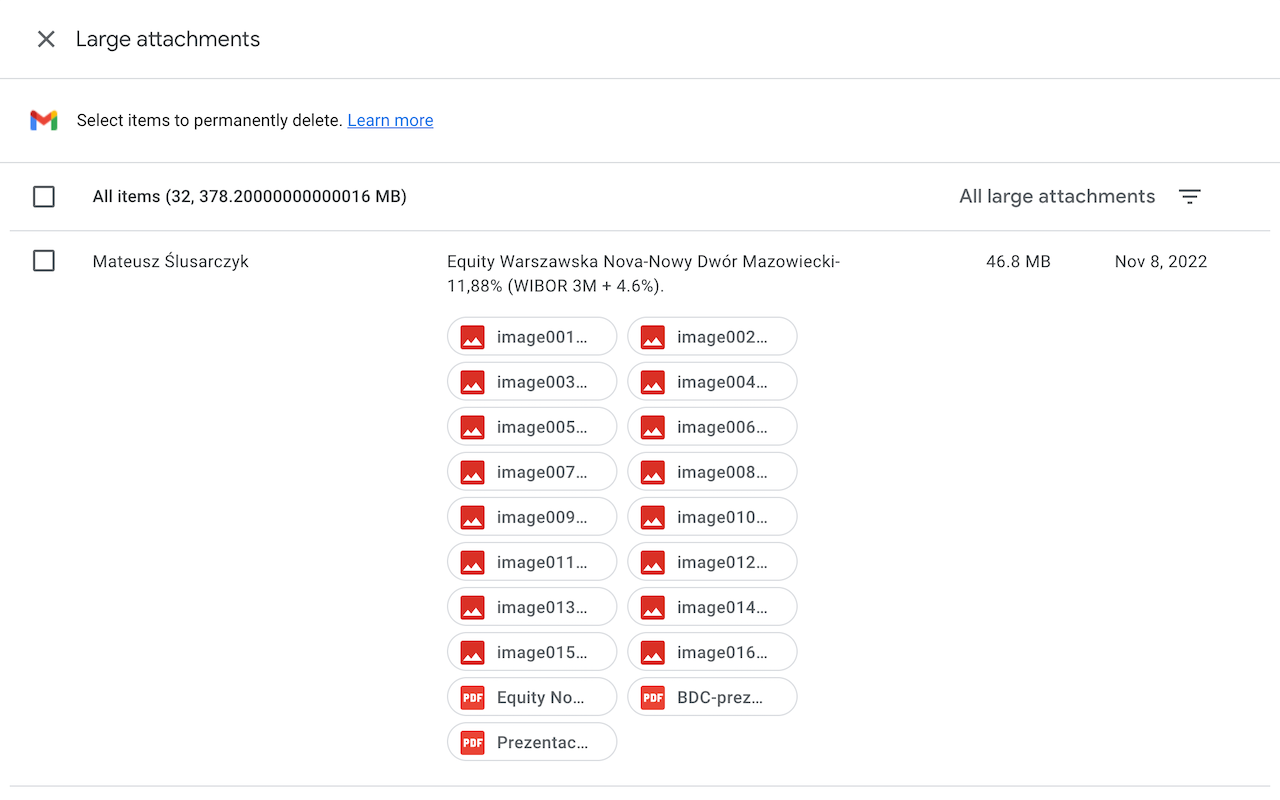Select the image icon on image010 chip

click(652, 517)
